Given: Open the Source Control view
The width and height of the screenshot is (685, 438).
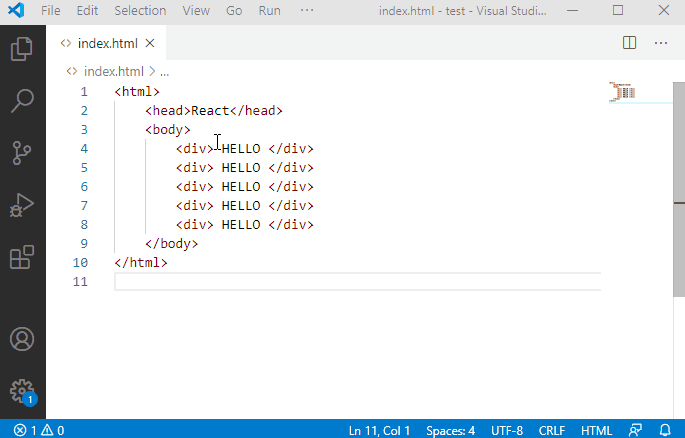Looking at the screenshot, I should click(22, 153).
